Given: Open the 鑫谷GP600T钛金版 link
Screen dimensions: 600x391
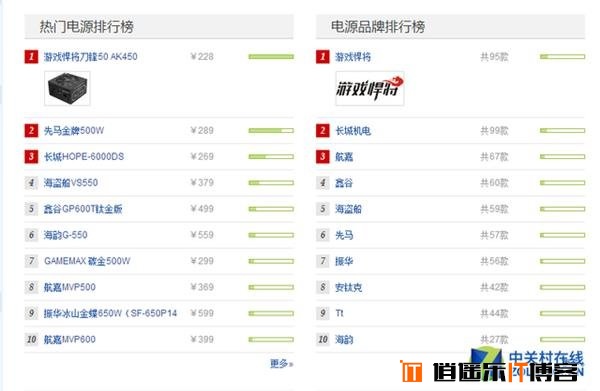Looking at the screenshot, I should coord(83,209).
